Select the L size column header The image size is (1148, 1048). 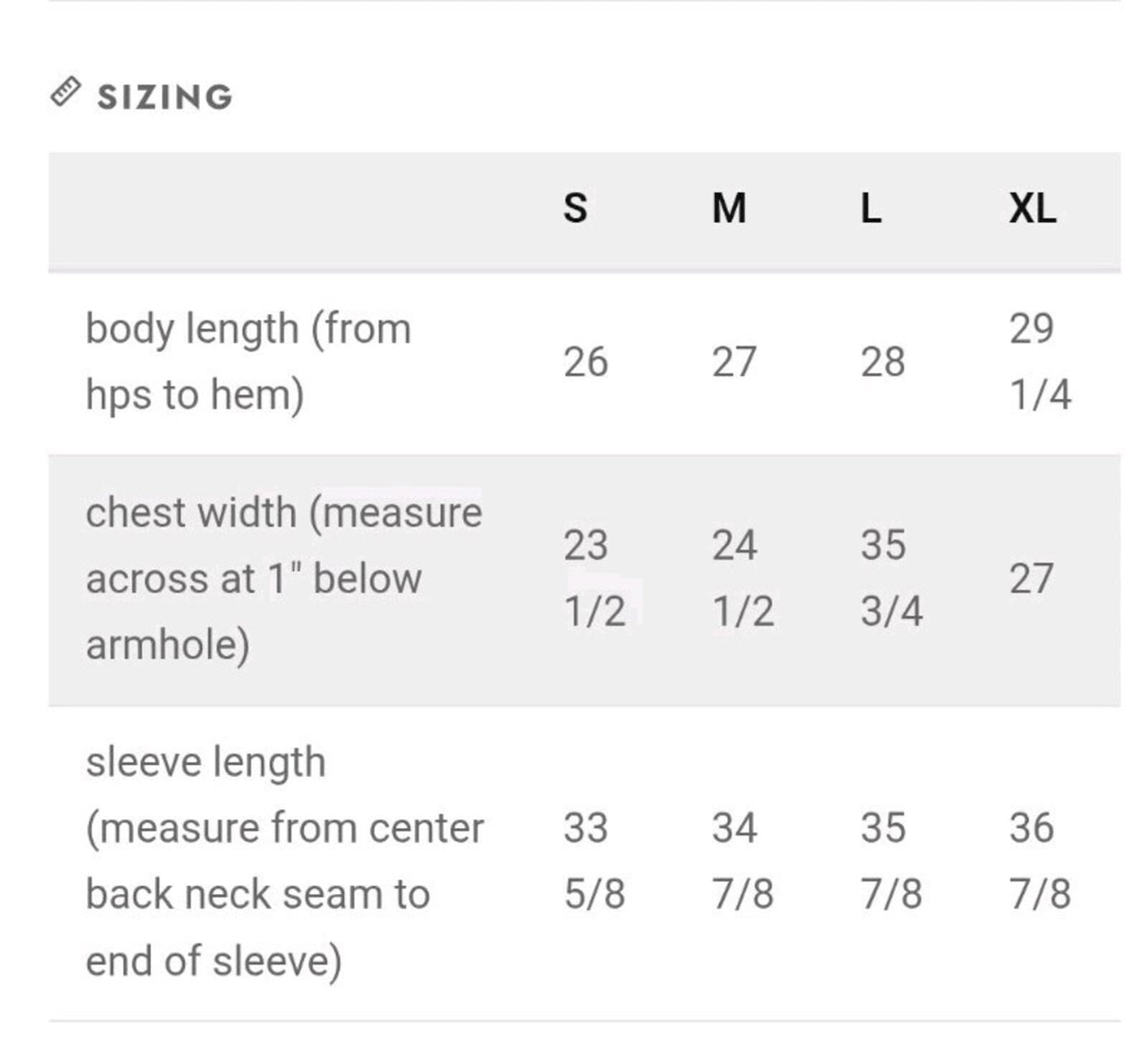(871, 209)
